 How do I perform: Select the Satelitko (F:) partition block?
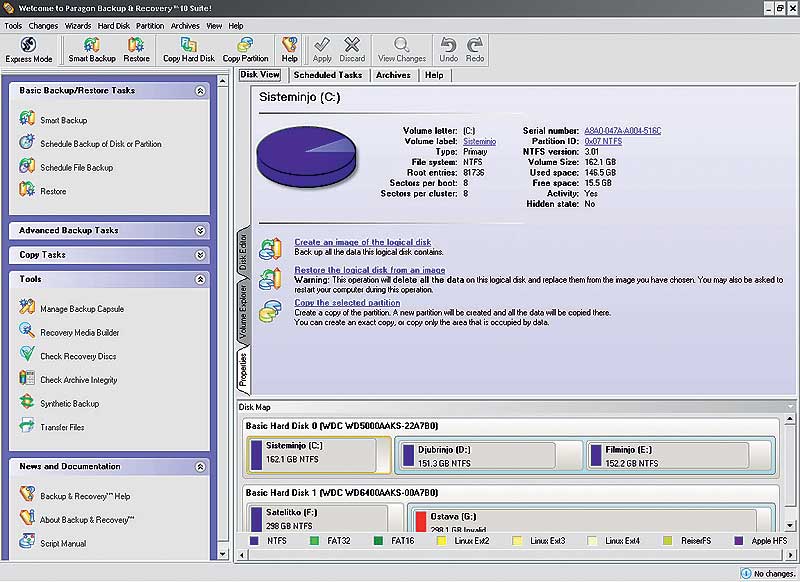point(324,517)
